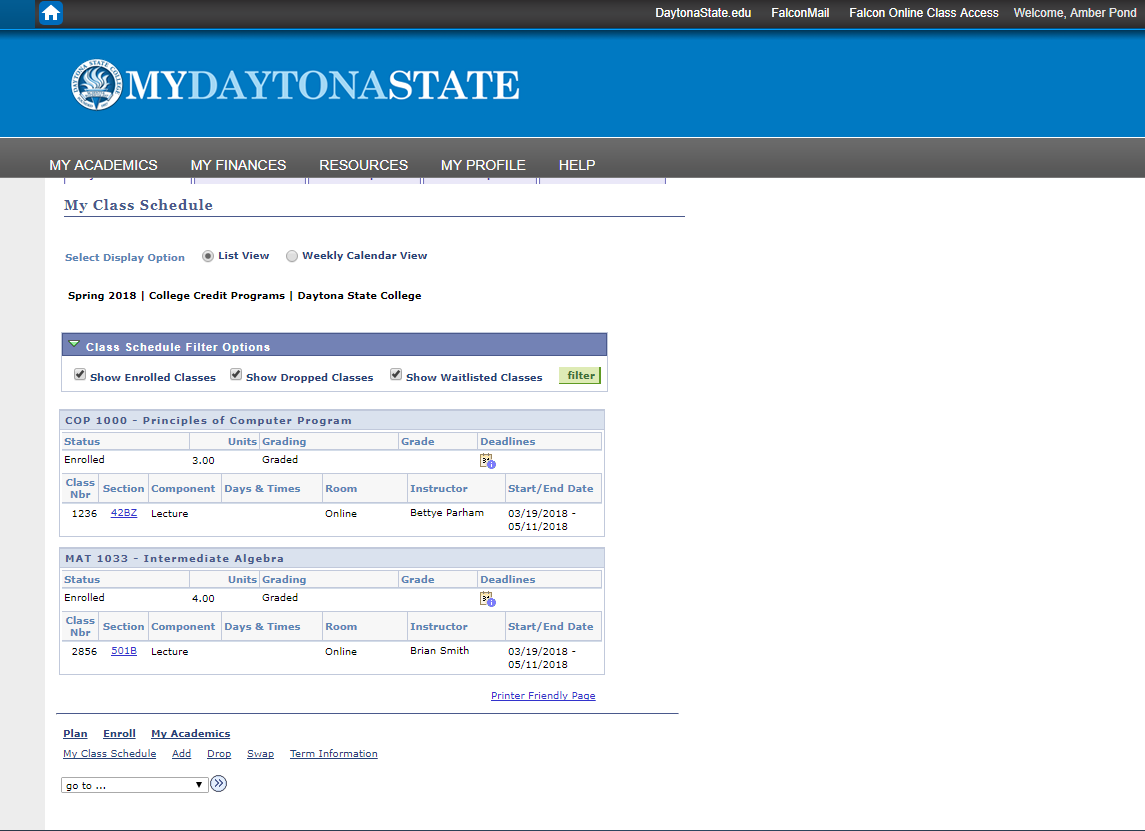Open deadlines icon for MAT 1033
Viewport: 1145px width, 831px height.
tap(487, 599)
